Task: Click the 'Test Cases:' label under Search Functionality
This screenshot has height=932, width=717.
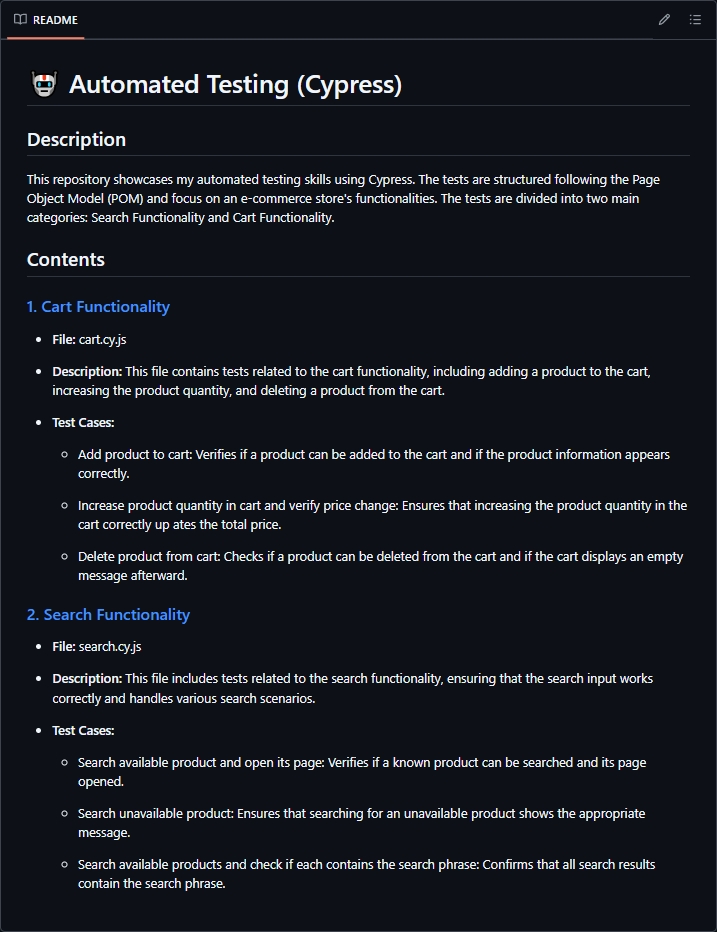Action: coord(83,731)
